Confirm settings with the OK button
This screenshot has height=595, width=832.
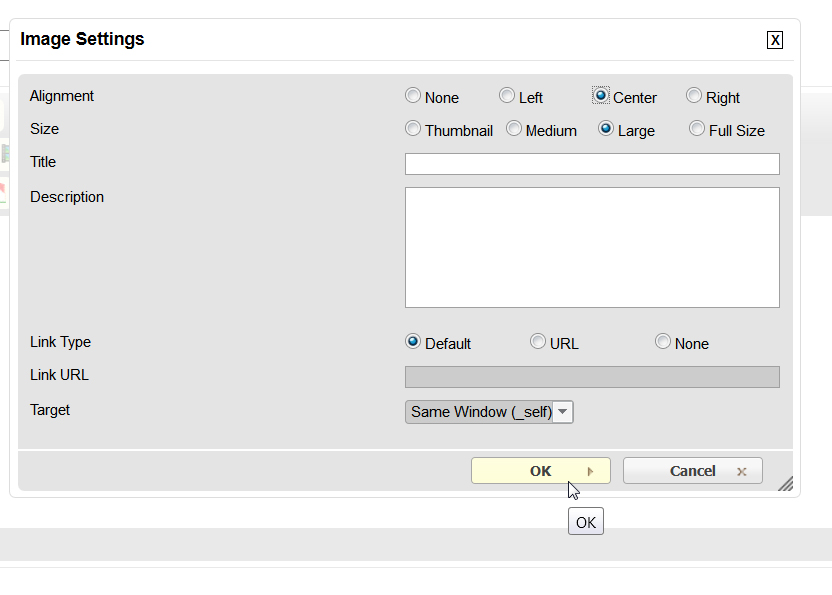click(x=540, y=471)
